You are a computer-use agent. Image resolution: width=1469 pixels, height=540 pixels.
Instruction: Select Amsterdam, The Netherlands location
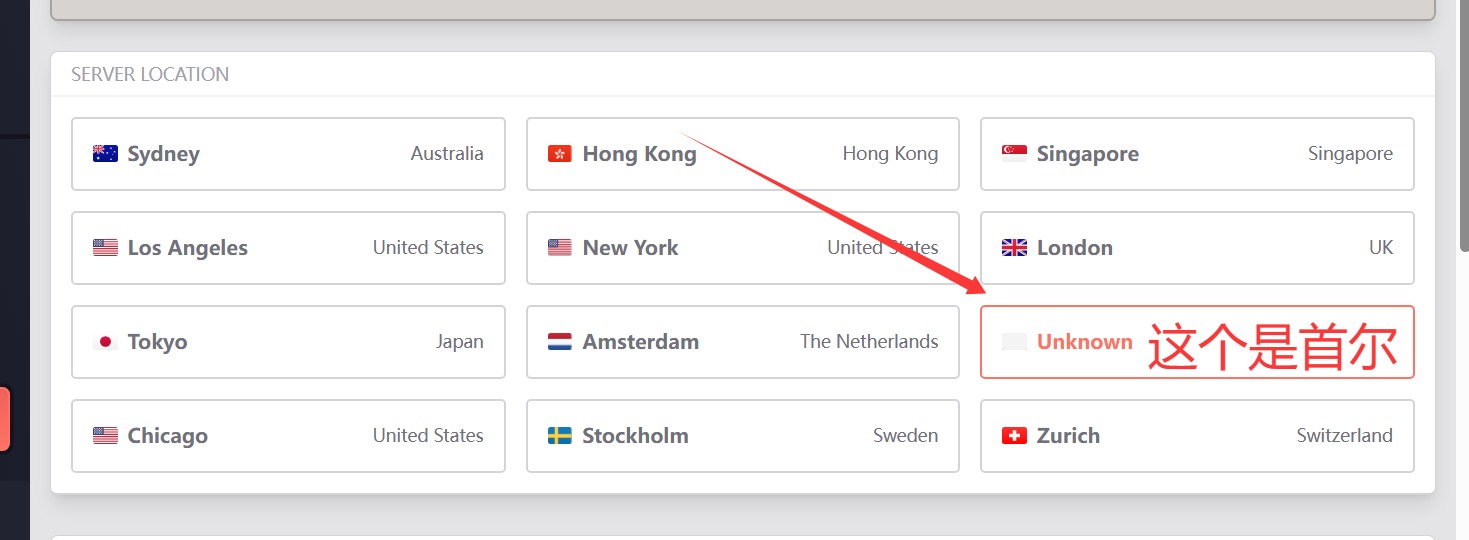(742, 342)
